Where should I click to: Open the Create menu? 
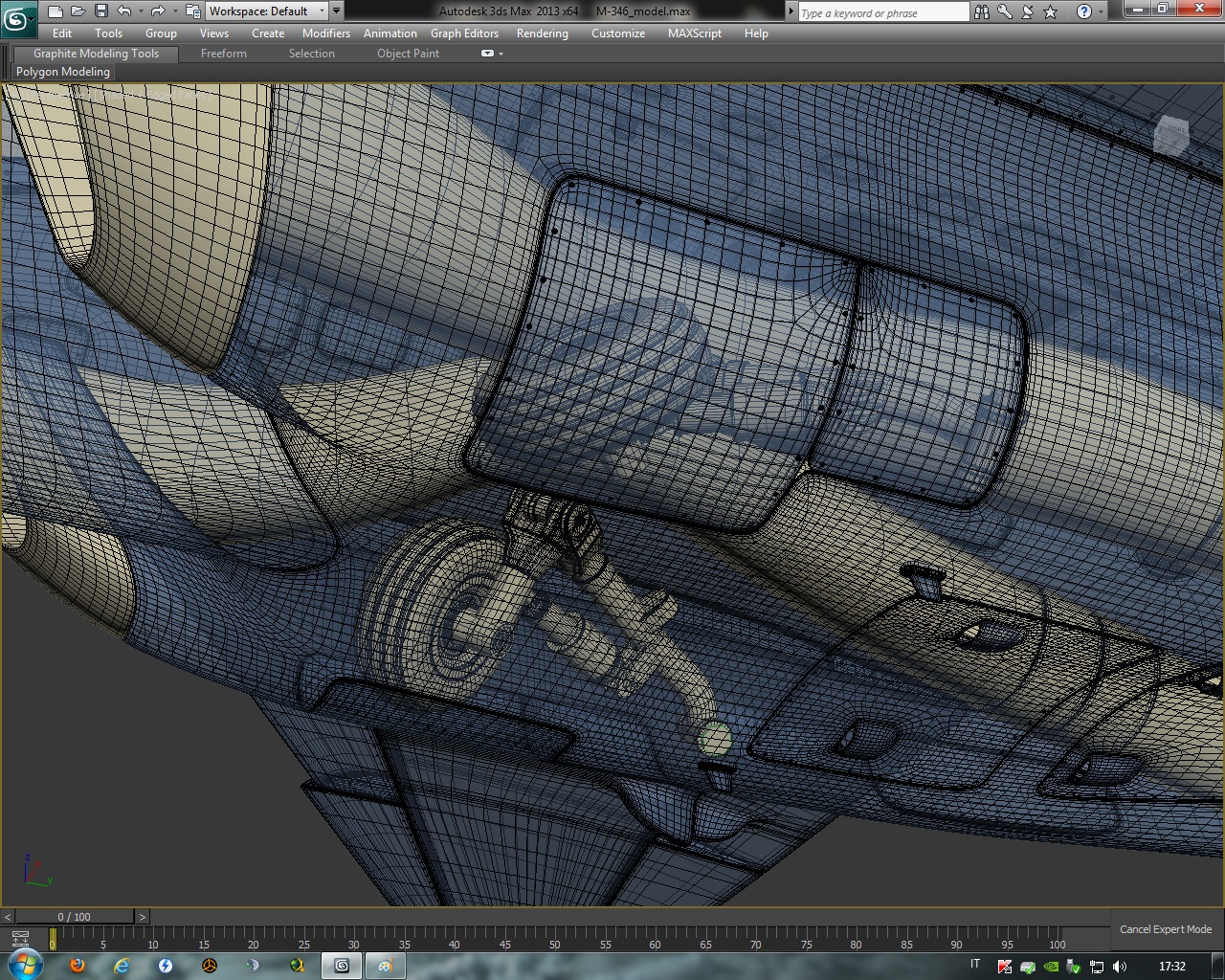coord(268,33)
